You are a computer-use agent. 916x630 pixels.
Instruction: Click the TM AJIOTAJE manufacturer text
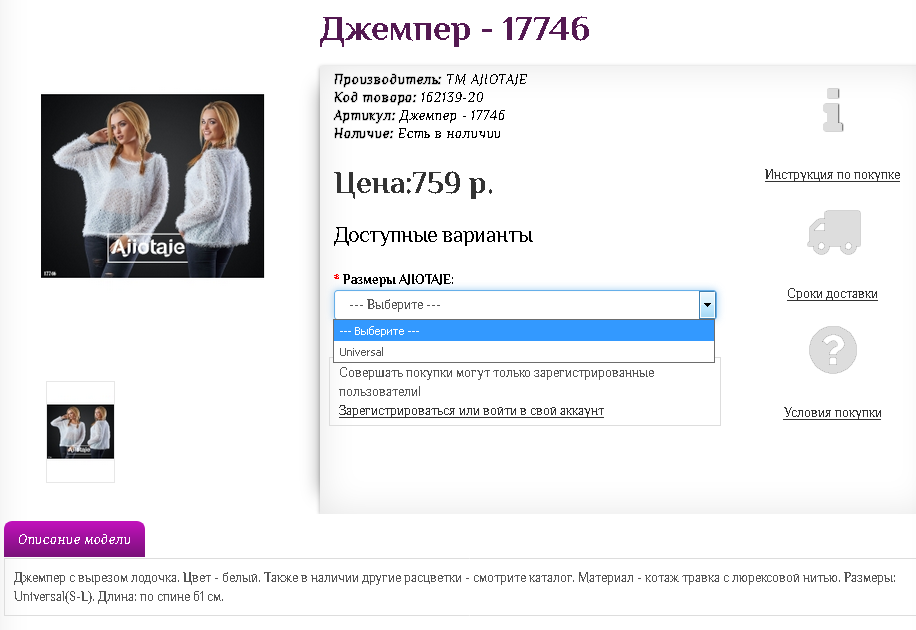[487, 79]
